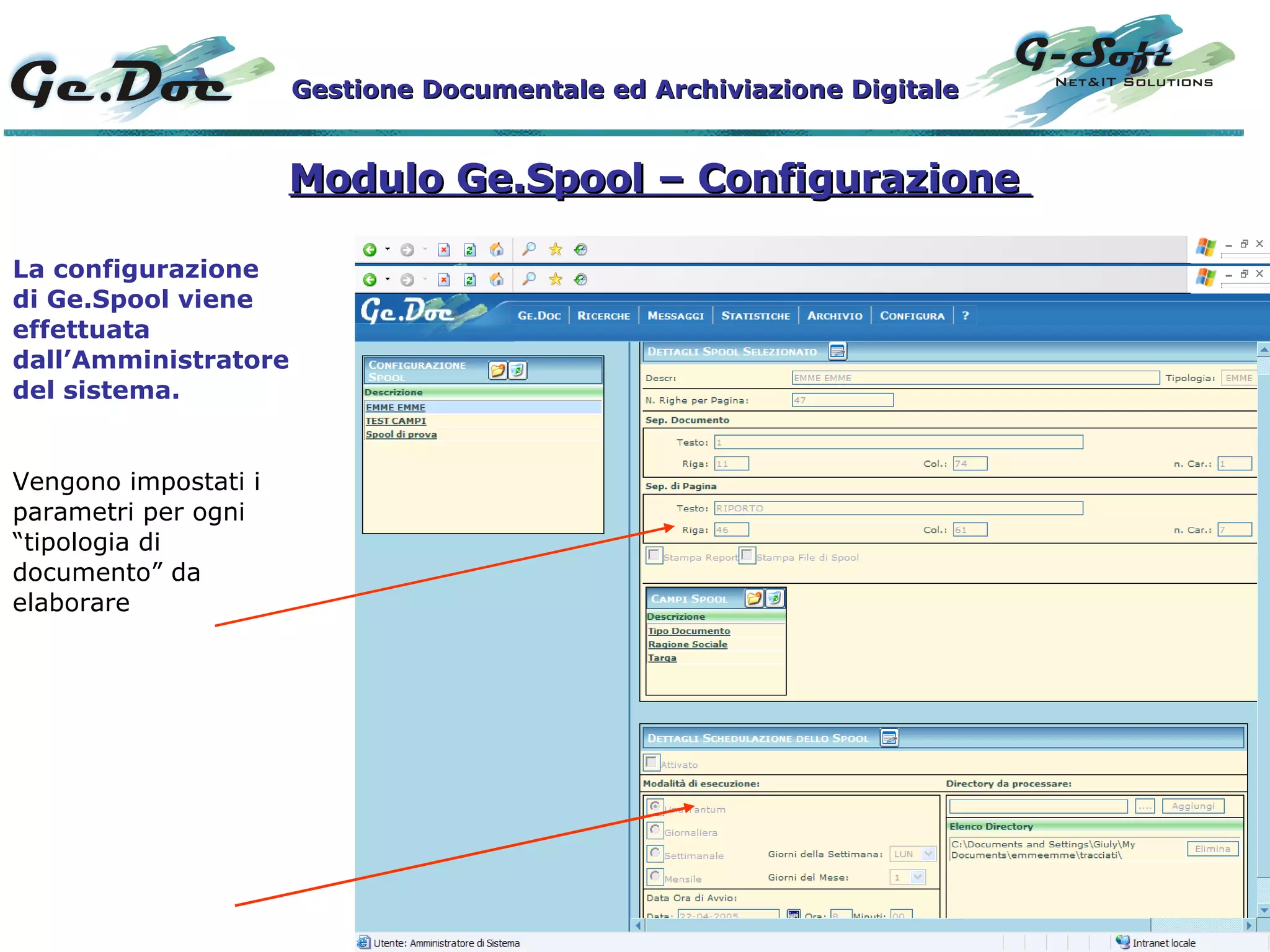Open the calendar picker next to the Data field
Screen dimensions: 1270x952
click(x=794, y=914)
